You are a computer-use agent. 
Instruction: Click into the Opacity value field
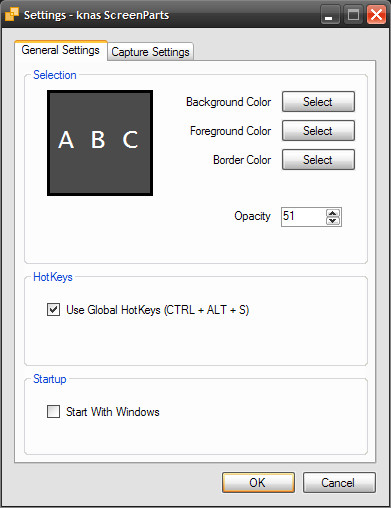[x=303, y=217]
